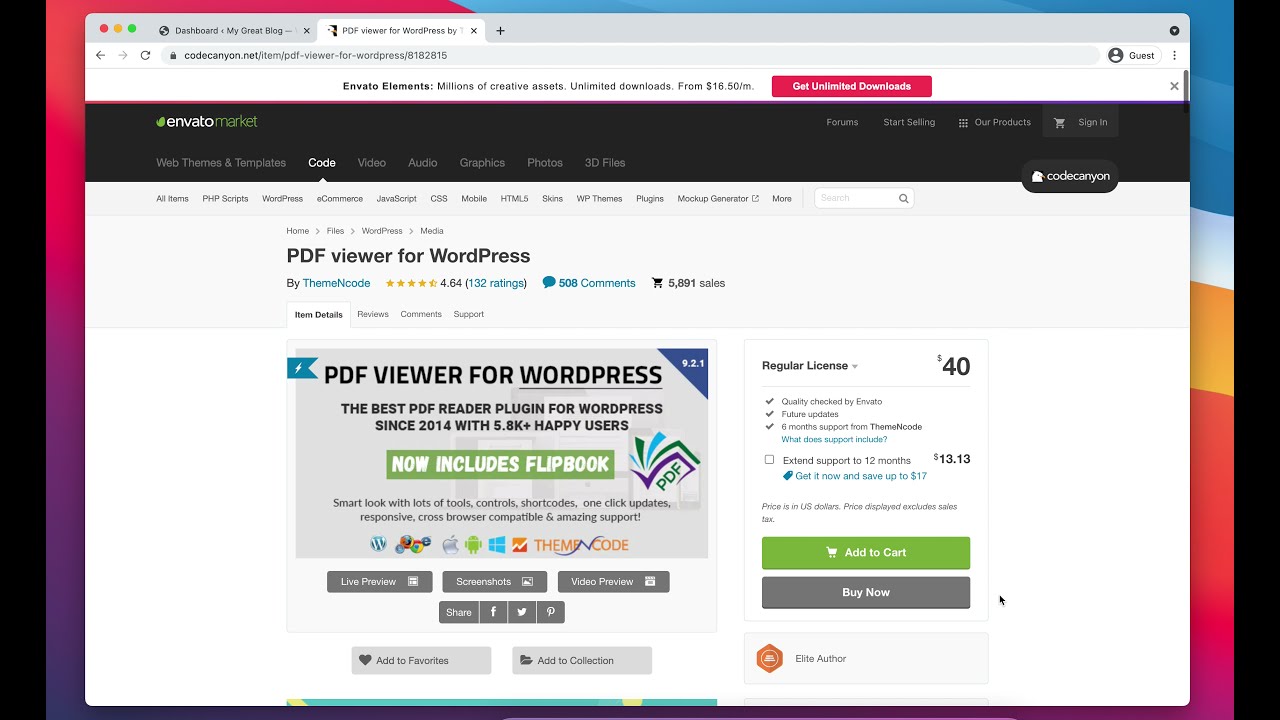
Task: Switch to Dashboard My Great Blog tab
Action: coord(235,31)
